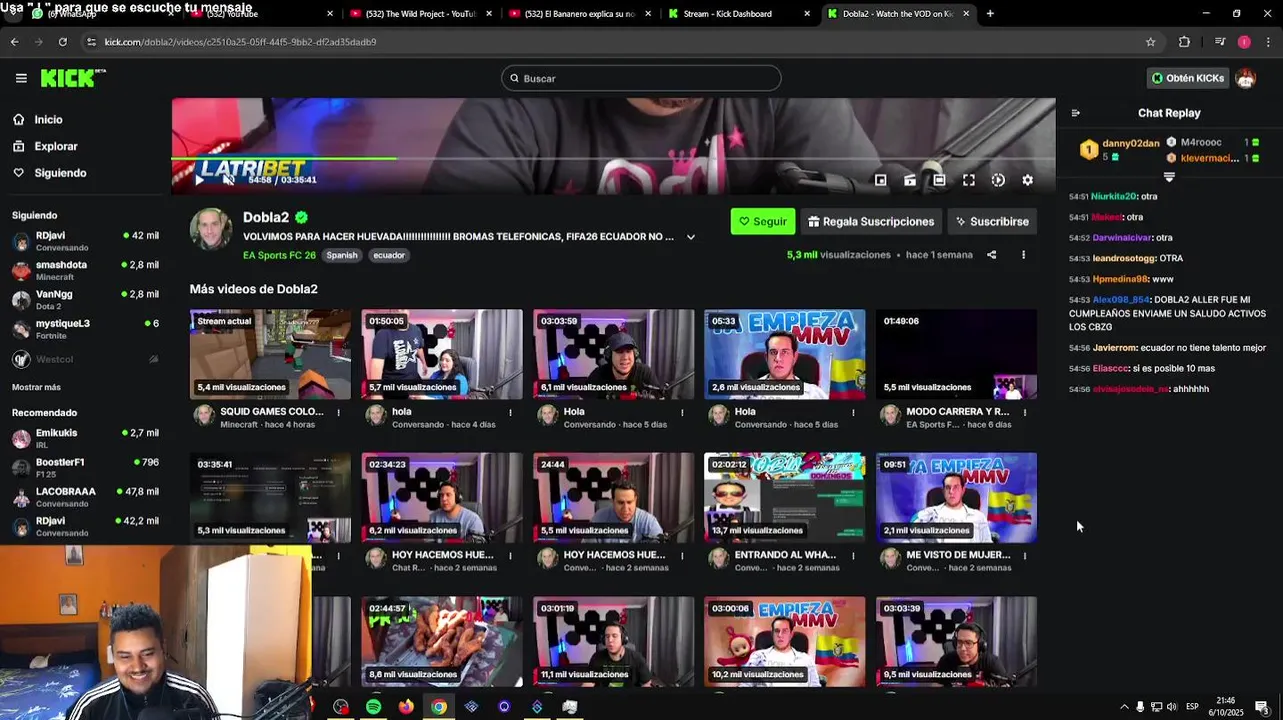
Task: Open Inicio home in sidebar
Action: [48, 120]
